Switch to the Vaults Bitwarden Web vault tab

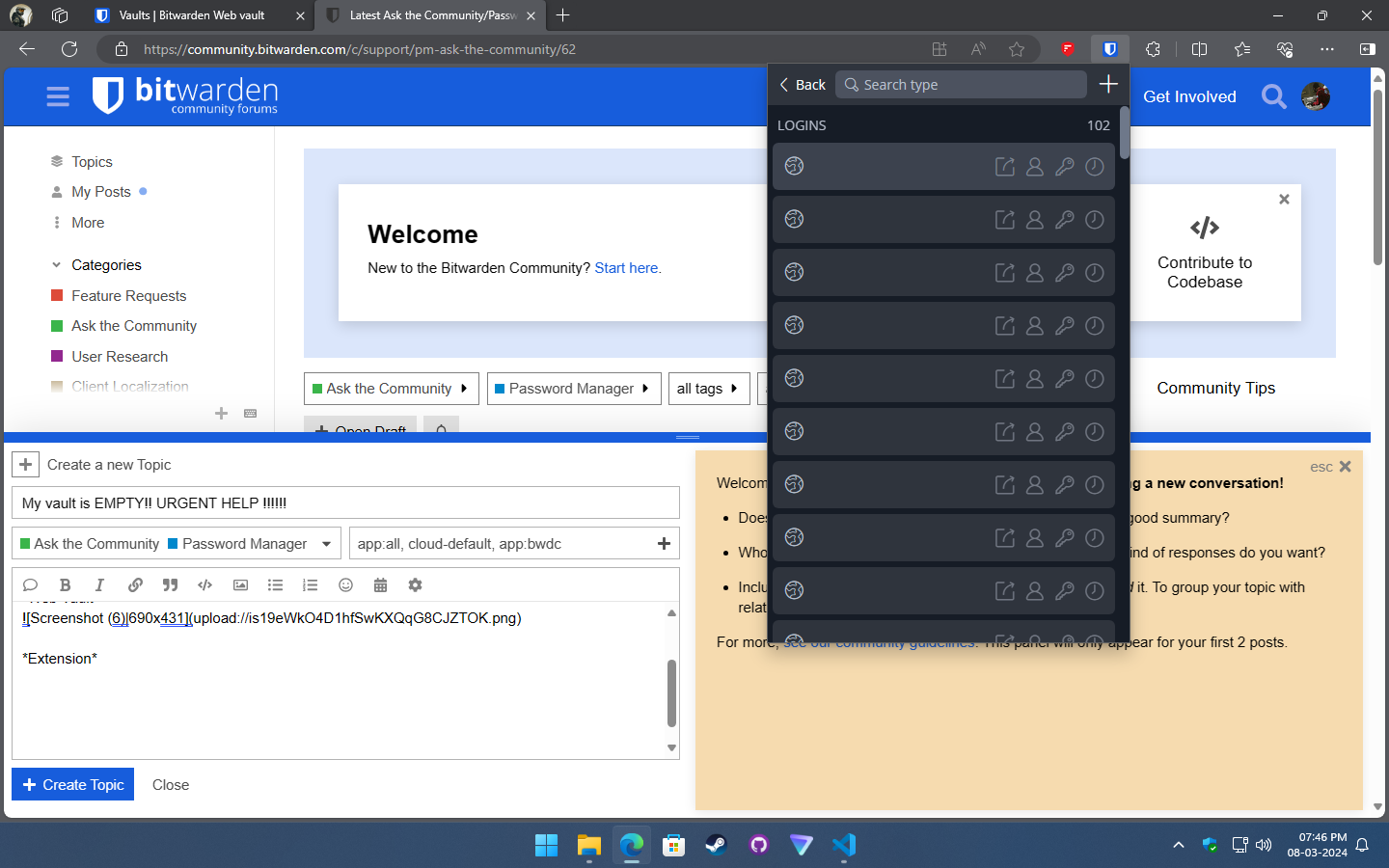click(x=191, y=15)
